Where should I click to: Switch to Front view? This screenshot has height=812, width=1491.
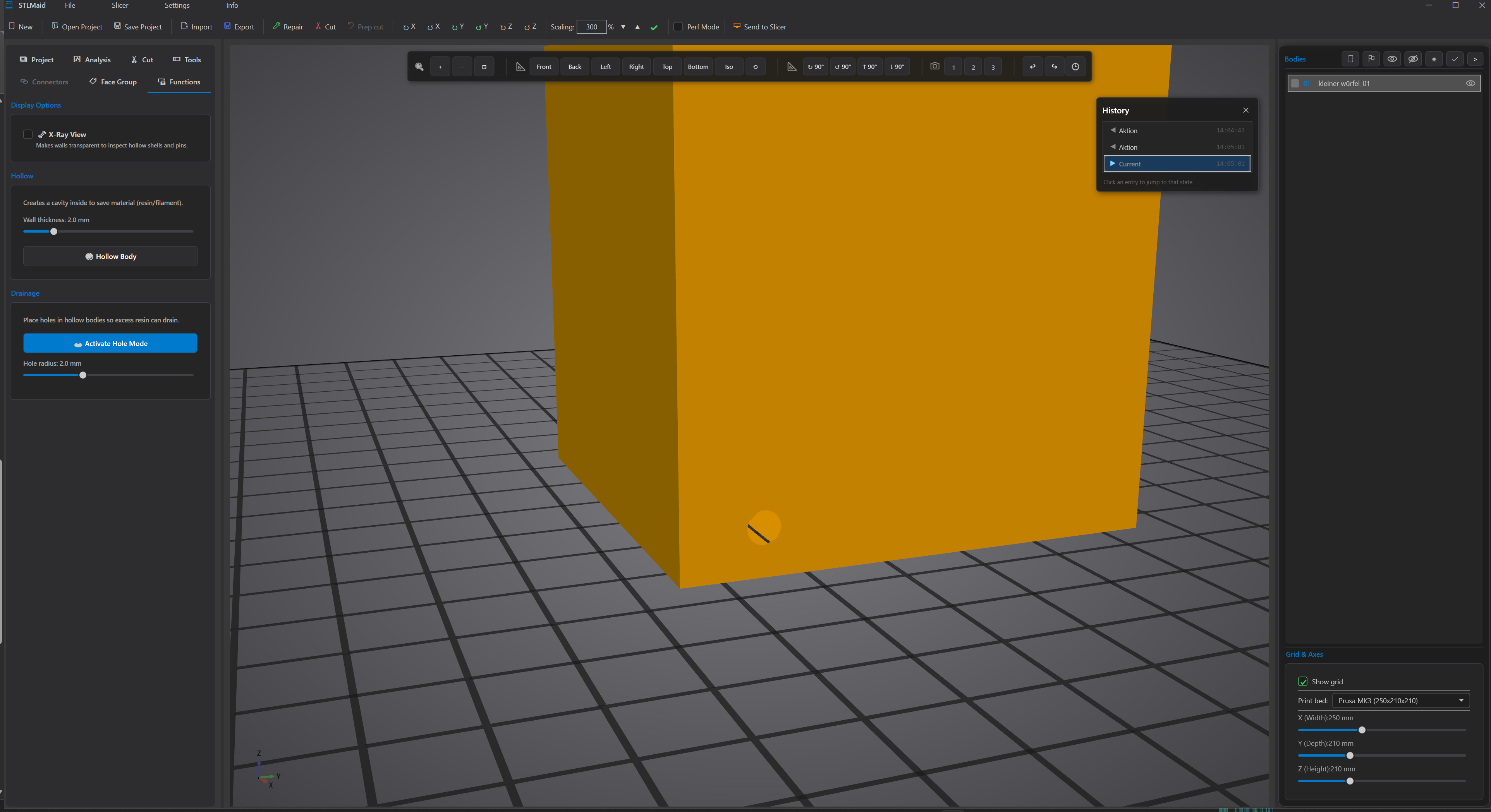pos(544,67)
